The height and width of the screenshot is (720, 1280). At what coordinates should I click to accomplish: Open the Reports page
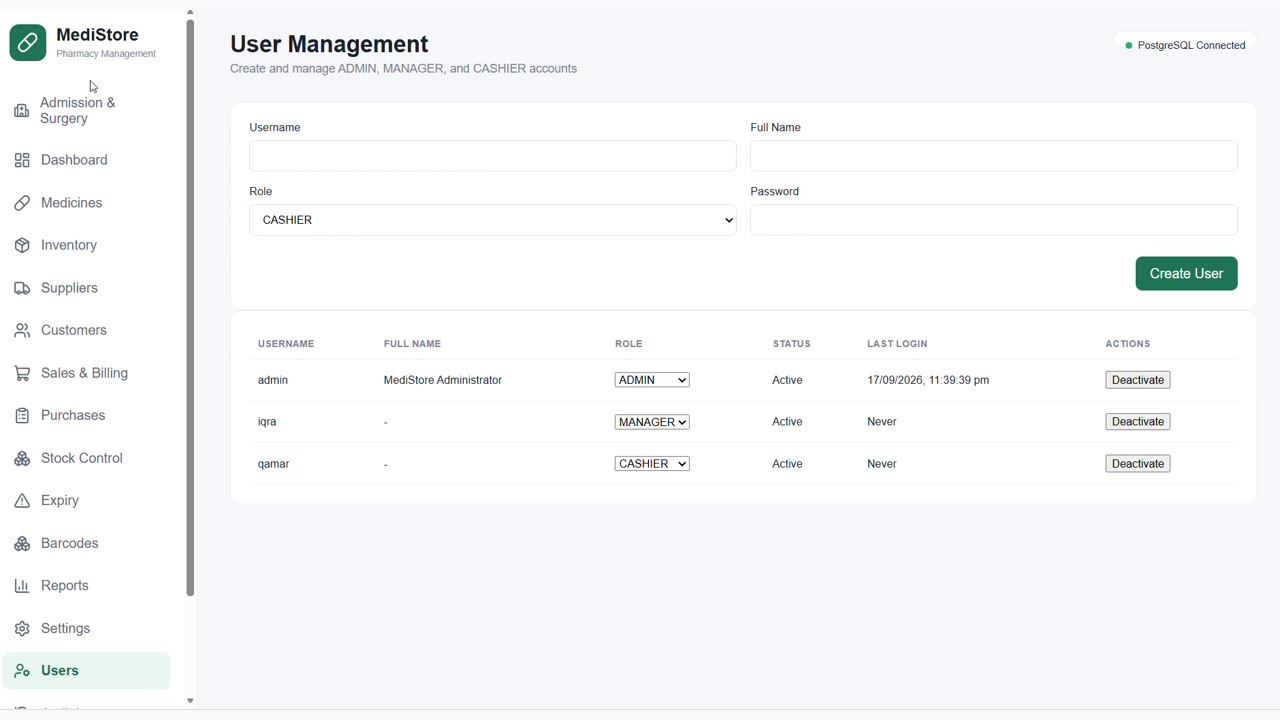point(87,586)
